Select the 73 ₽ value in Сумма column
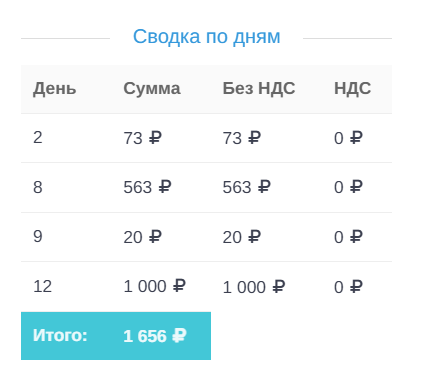Viewport: 434px width, 386px height. point(143,138)
